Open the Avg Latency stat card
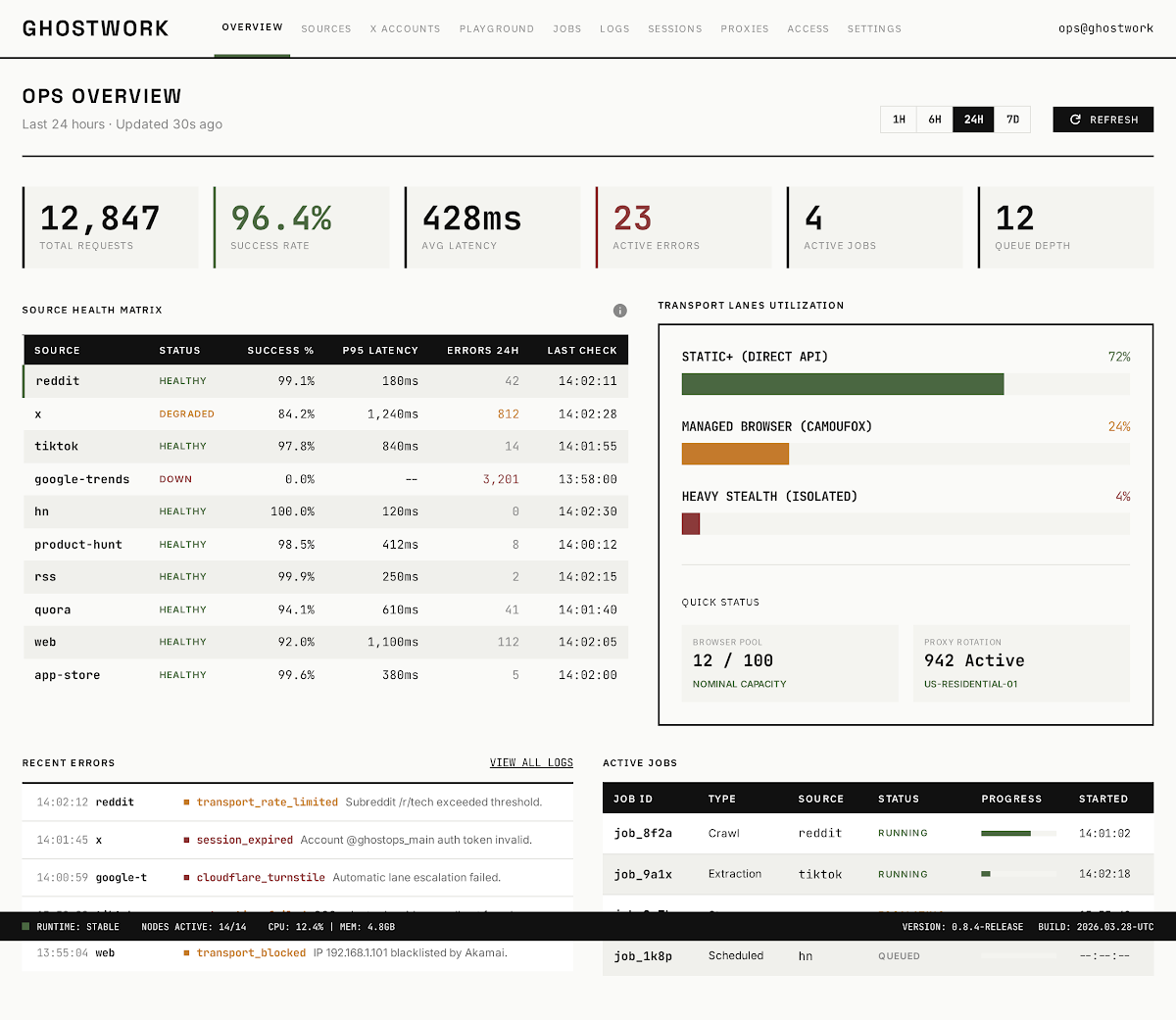This screenshot has width=1176, height=1020. [492, 227]
